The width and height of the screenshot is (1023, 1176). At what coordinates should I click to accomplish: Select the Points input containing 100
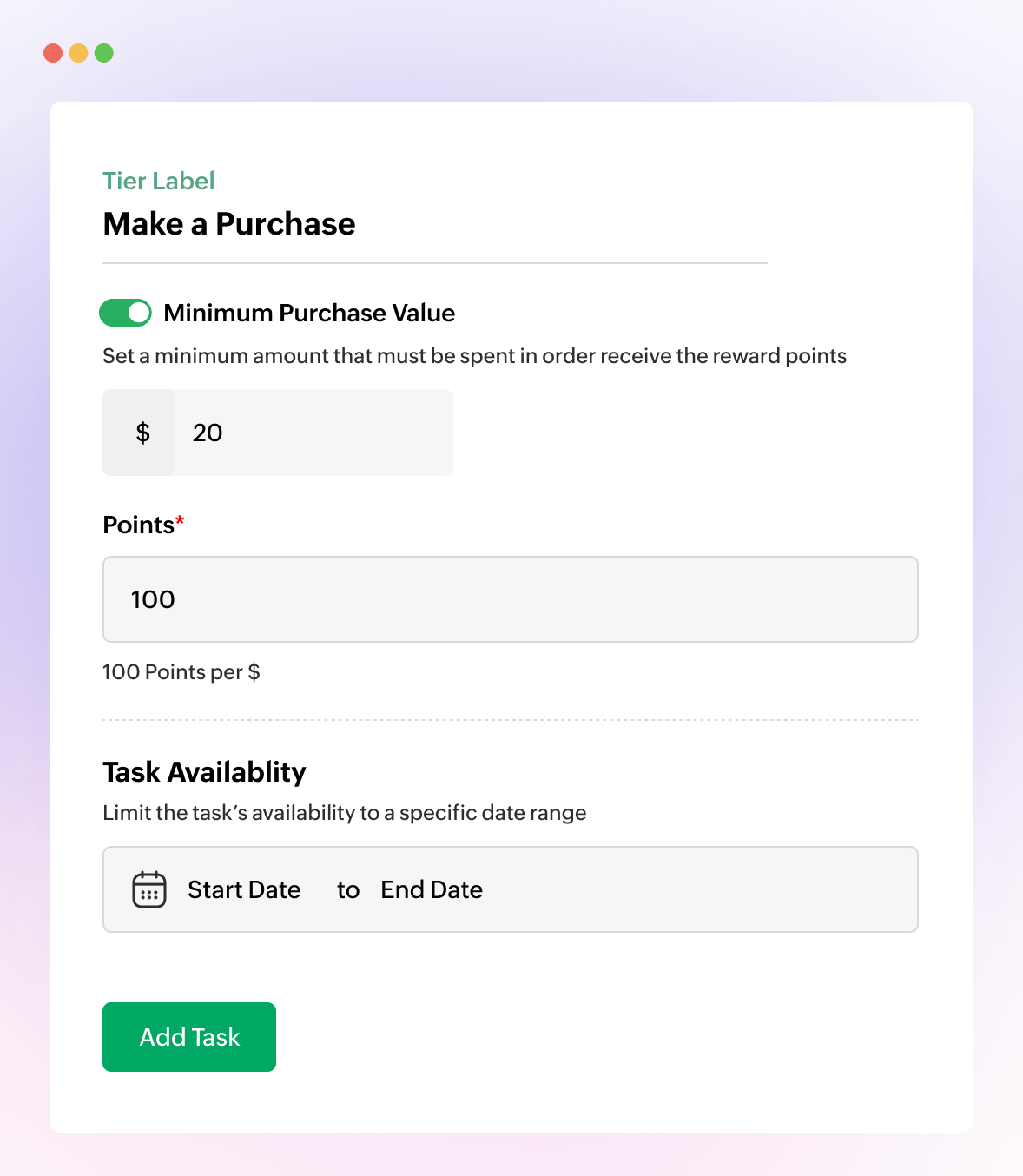click(511, 599)
